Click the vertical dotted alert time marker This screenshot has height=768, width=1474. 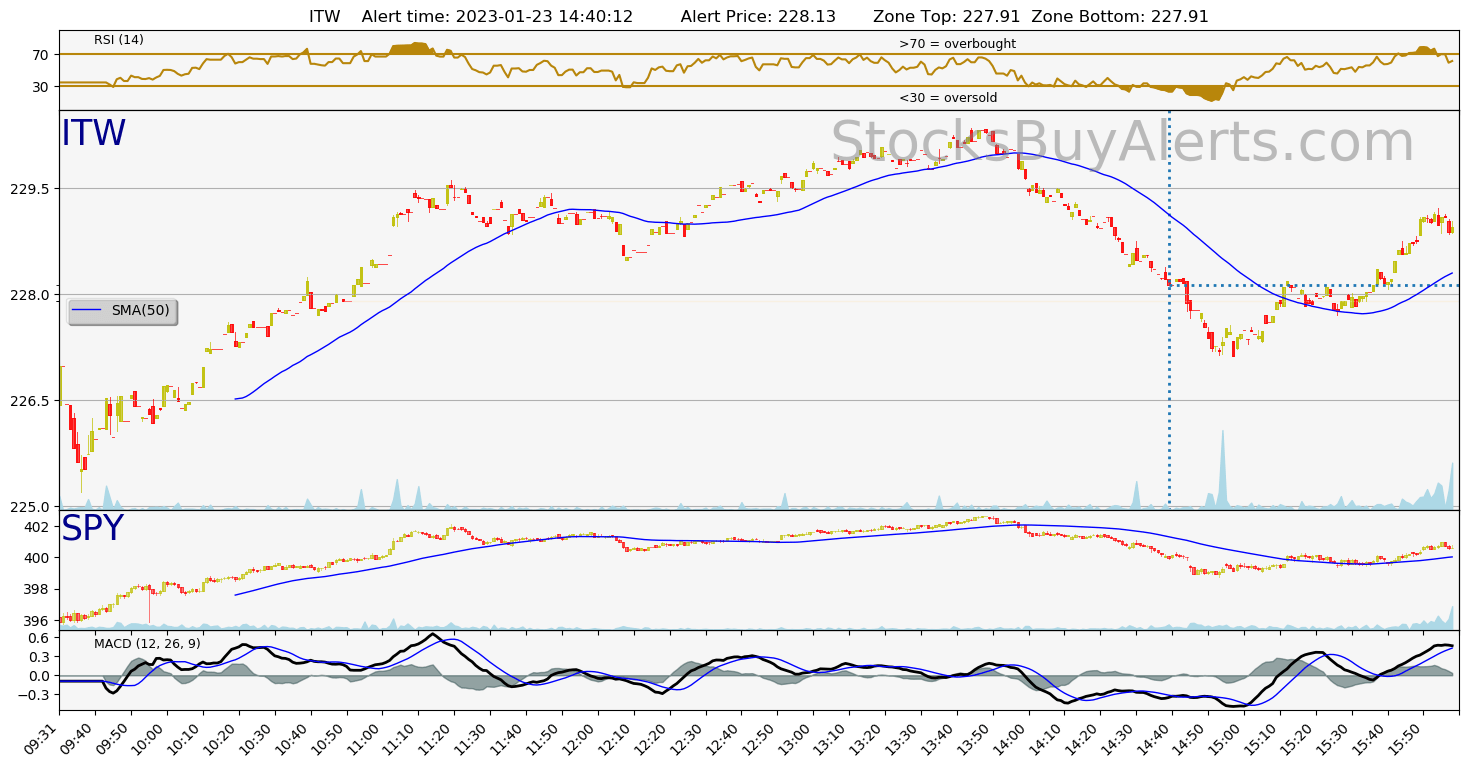click(x=1169, y=310)
